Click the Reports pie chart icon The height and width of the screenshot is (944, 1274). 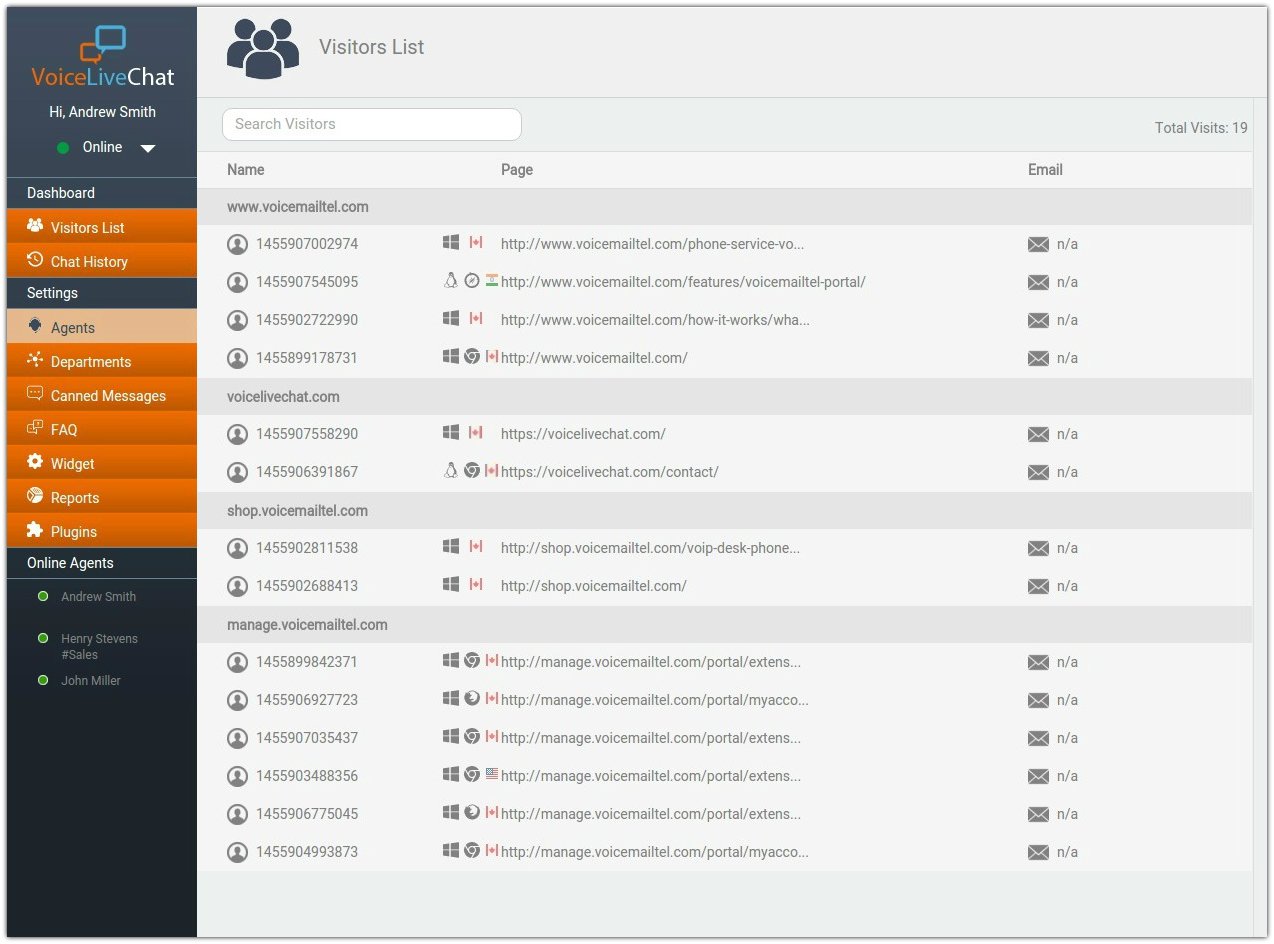click(x=35, y=496)
